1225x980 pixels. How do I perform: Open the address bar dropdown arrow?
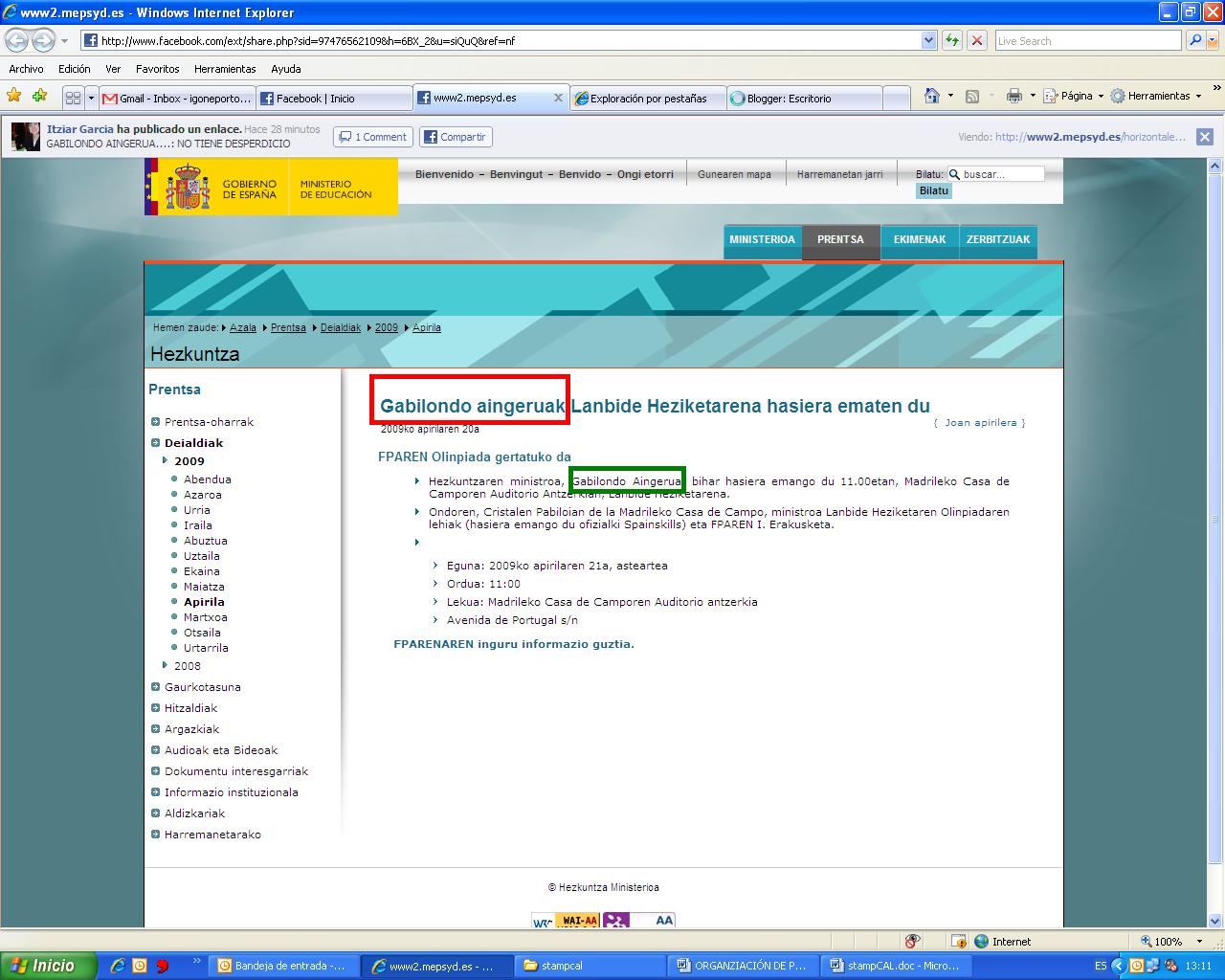928,40
